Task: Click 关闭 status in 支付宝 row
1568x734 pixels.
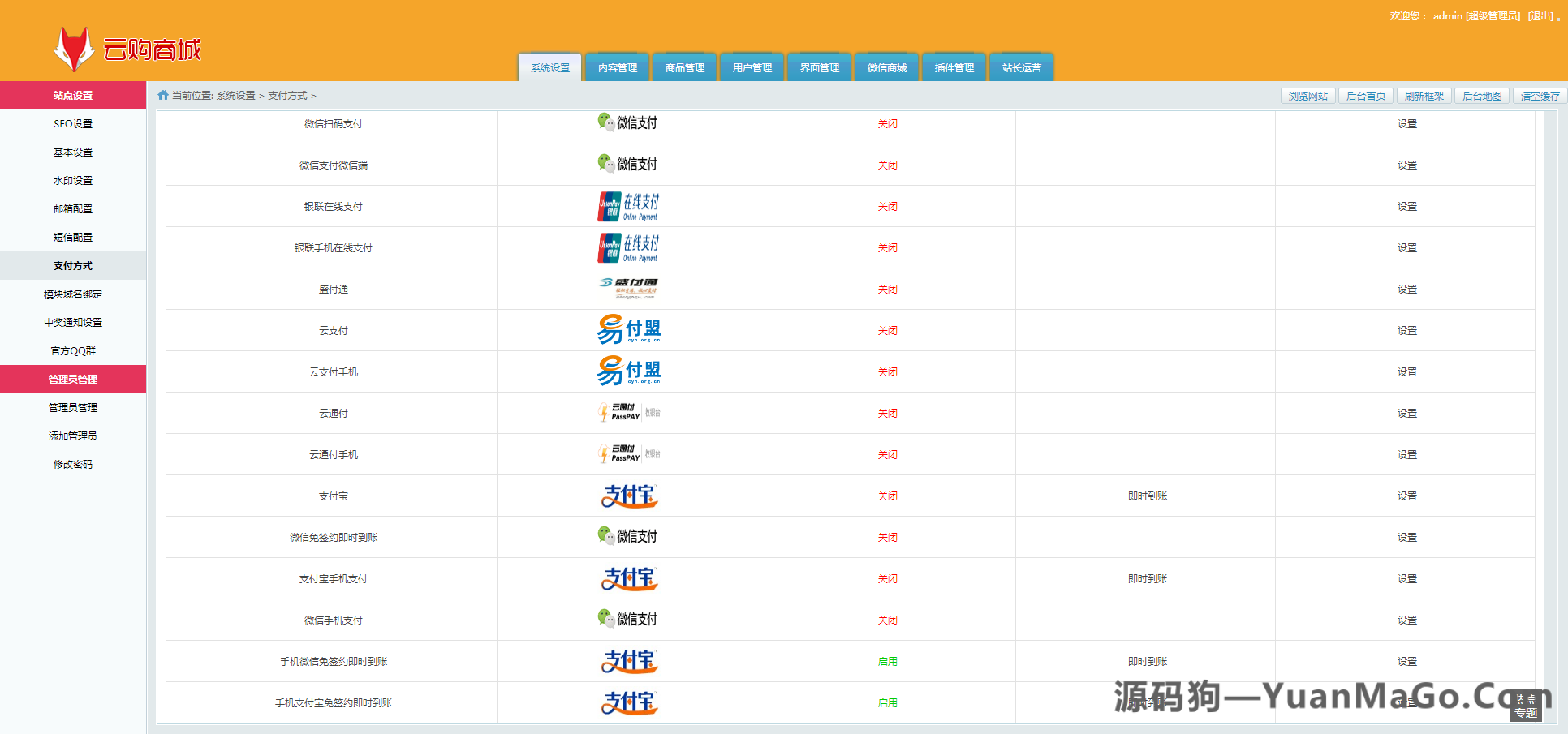Action: click(887, 496)
